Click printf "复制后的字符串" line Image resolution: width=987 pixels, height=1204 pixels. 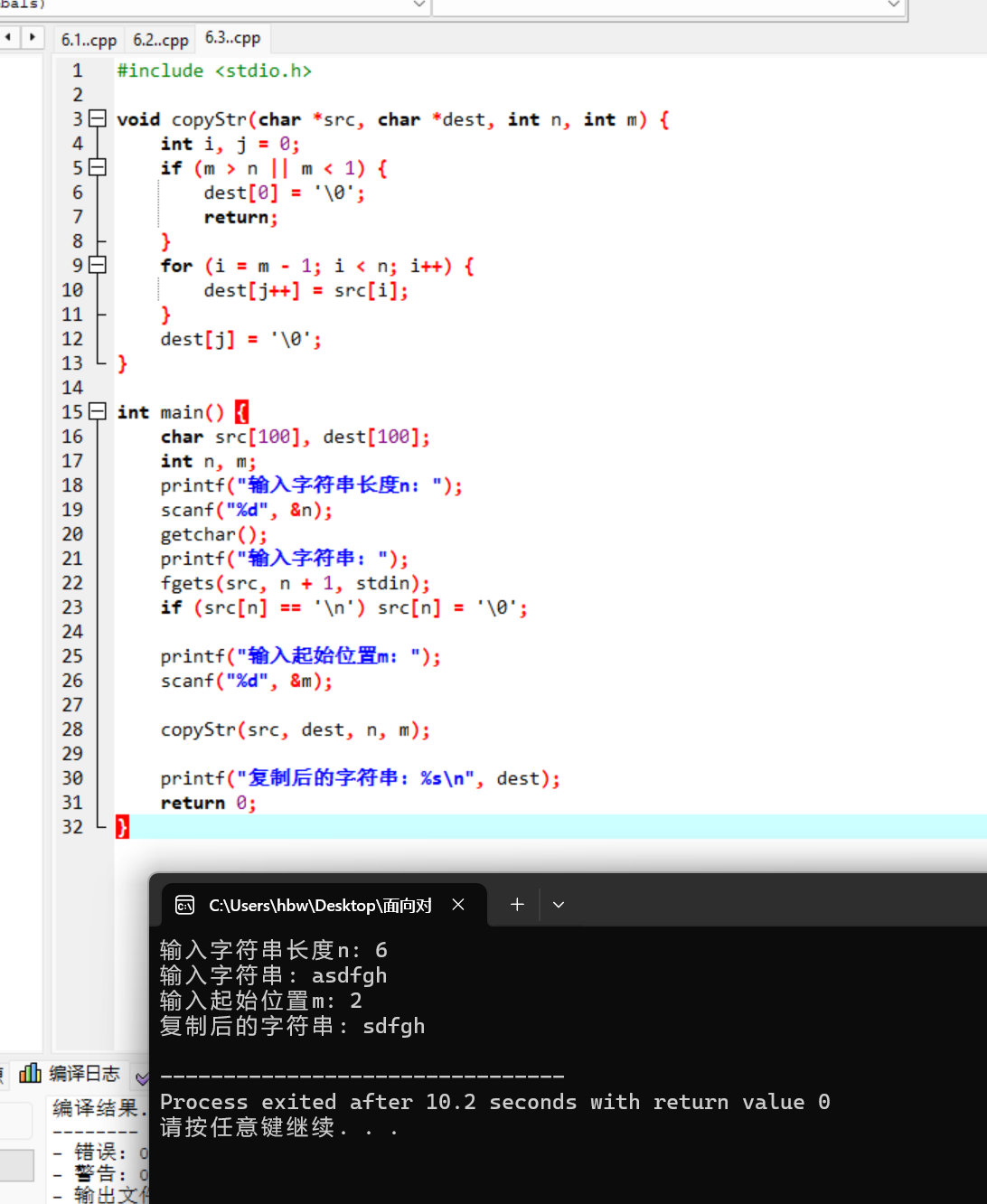tap(360, 778)
